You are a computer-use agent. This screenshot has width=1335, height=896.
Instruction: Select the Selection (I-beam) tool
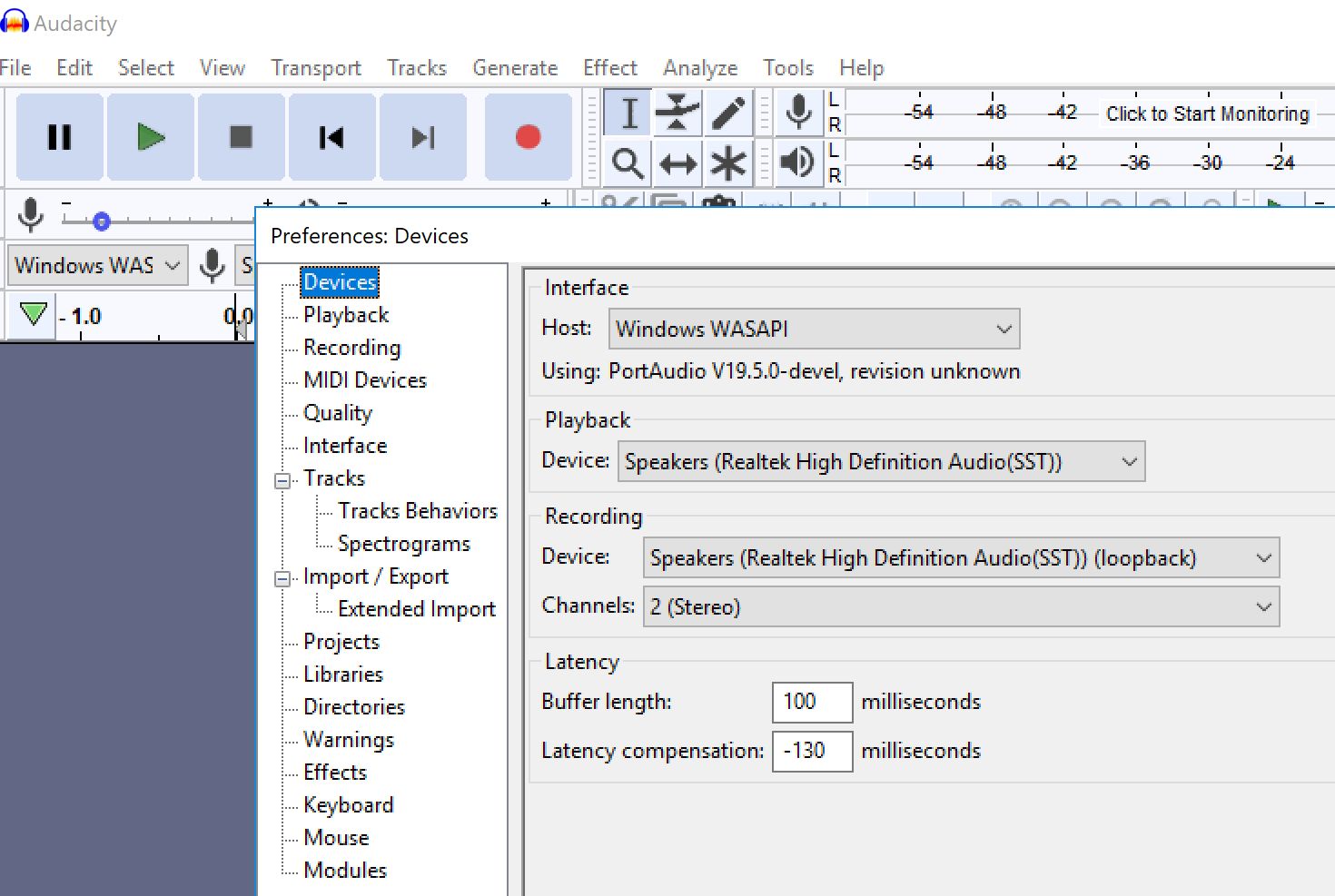click(628, 113)
